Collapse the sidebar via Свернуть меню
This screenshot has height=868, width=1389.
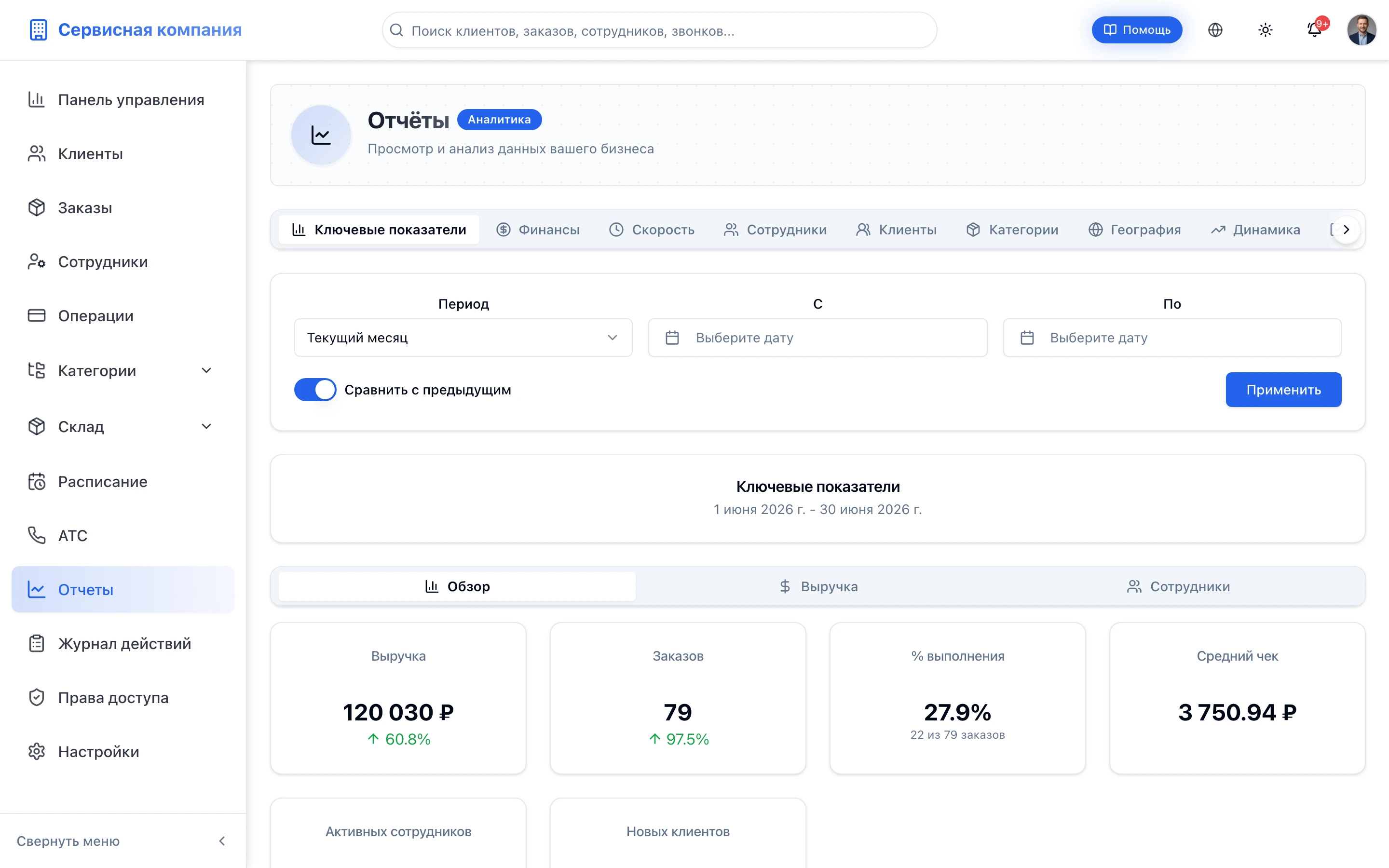pos(122,841)
